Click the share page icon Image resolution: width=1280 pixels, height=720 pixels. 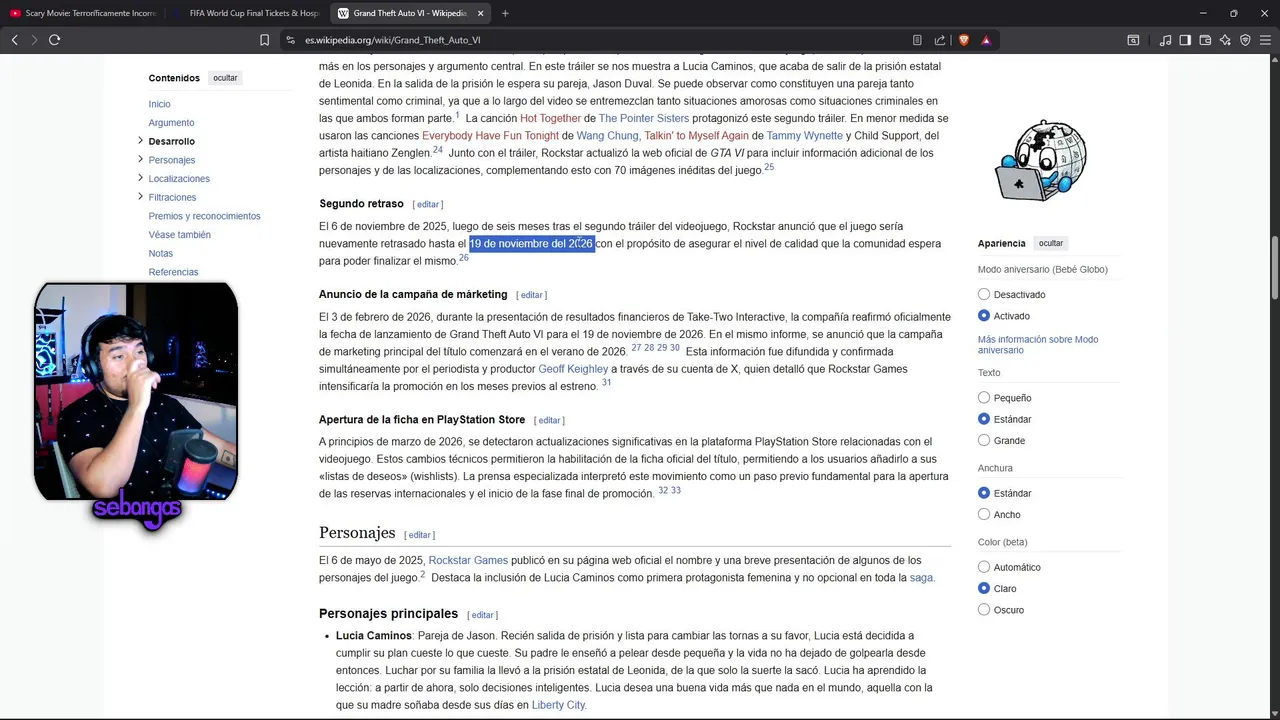pyautogui.click(x=940, y=40)
